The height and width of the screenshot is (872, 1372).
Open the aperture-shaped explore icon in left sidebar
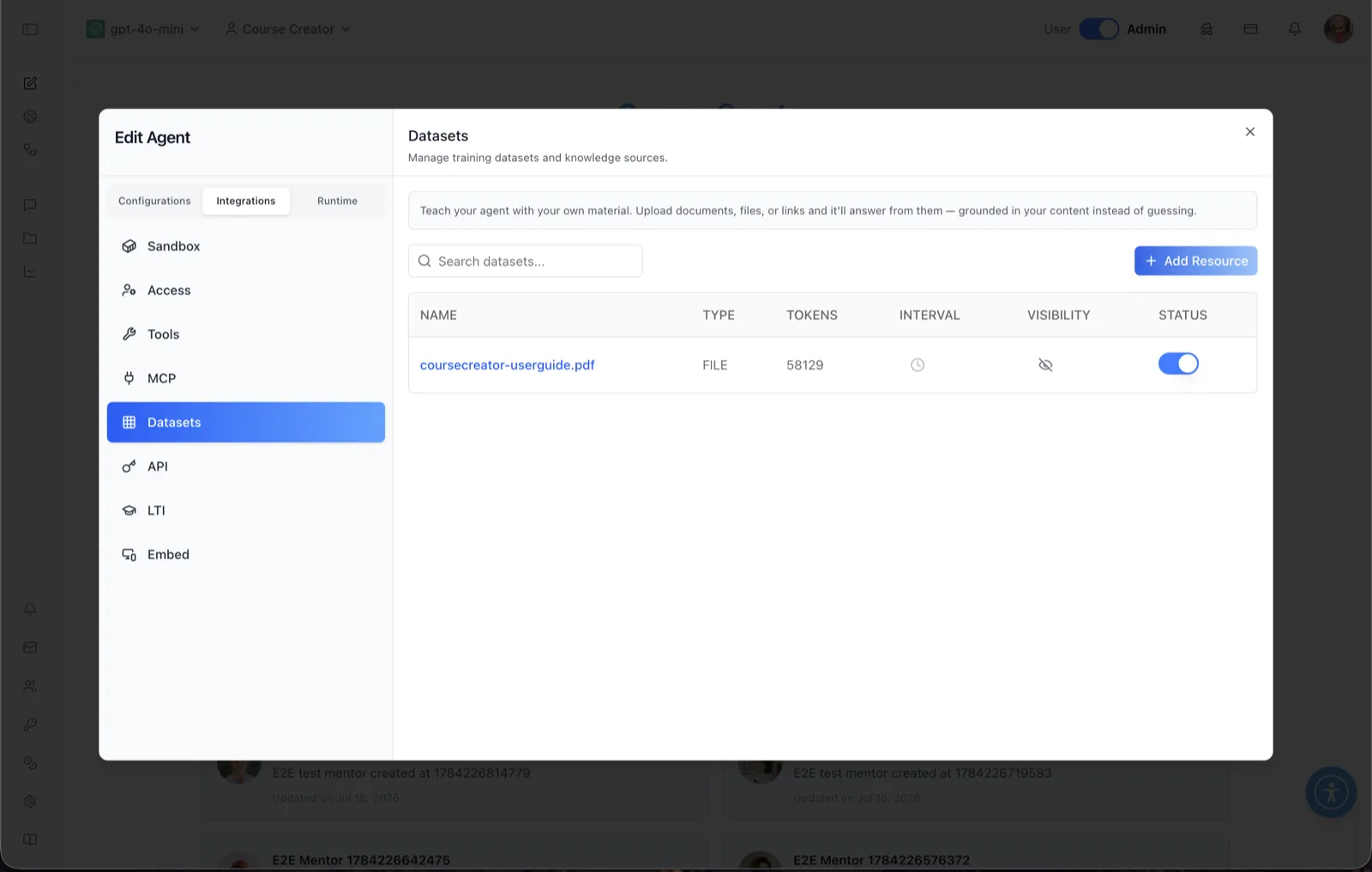[x=30, y=117]
